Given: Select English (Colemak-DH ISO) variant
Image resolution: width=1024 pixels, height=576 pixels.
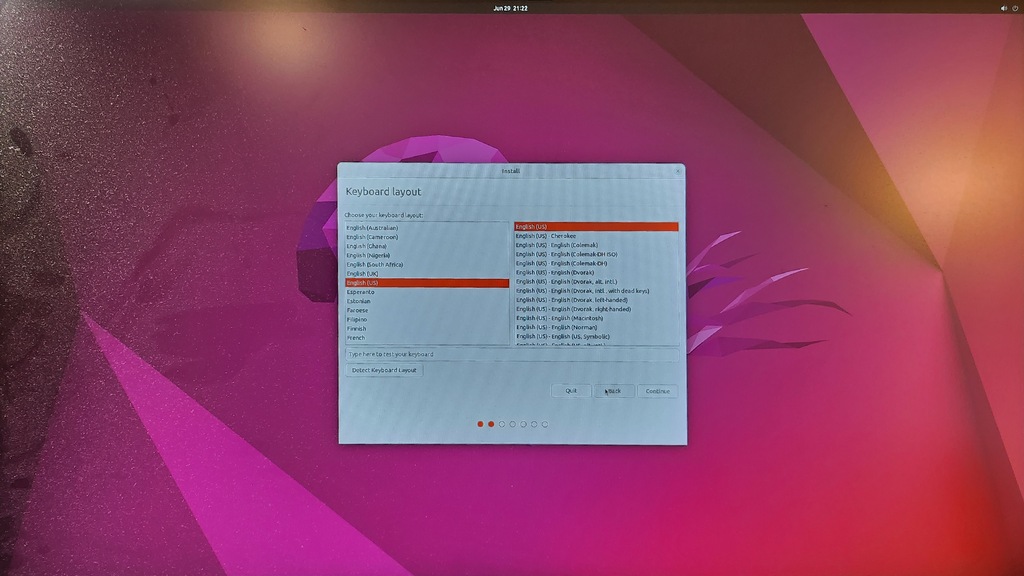Looking at the screenshot, I should click(596, 254).
